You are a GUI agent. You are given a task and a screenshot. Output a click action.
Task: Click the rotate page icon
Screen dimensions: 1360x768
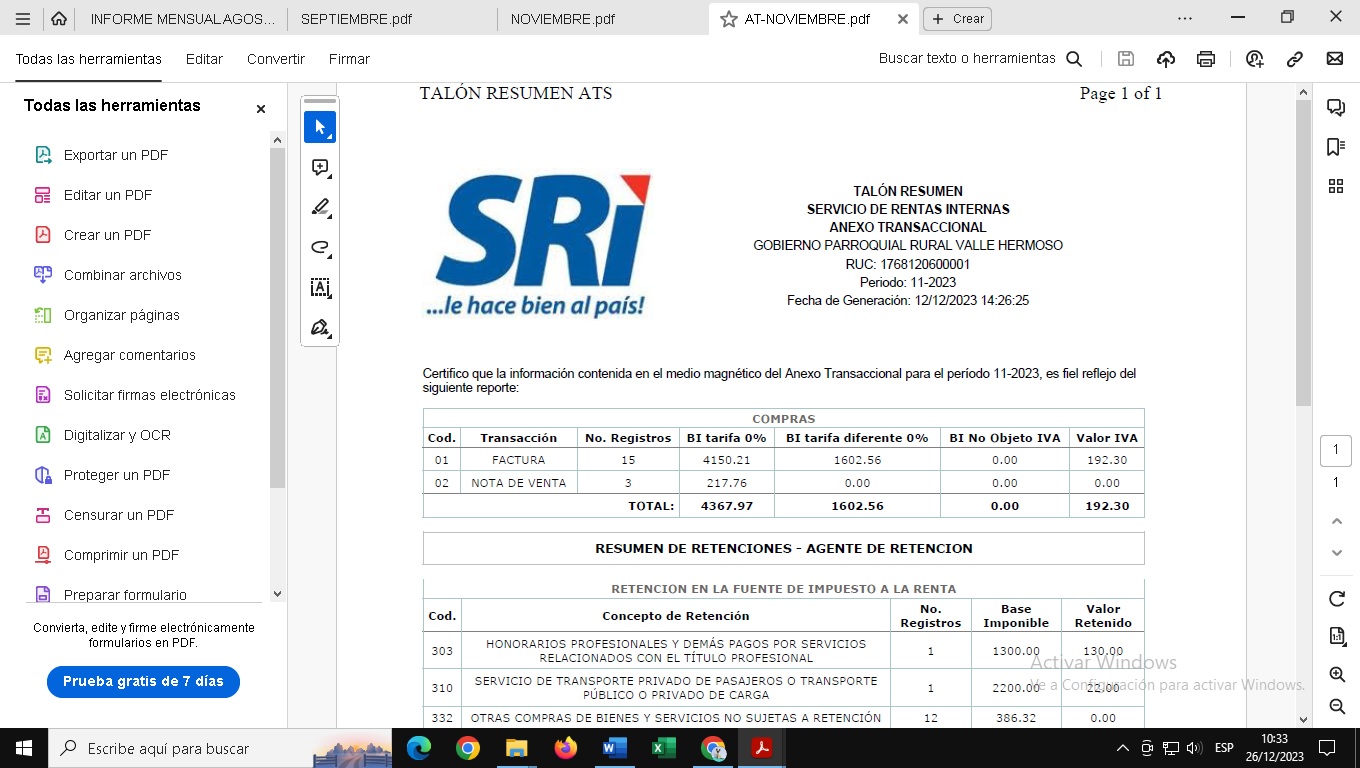click(x=1336, y=599)
